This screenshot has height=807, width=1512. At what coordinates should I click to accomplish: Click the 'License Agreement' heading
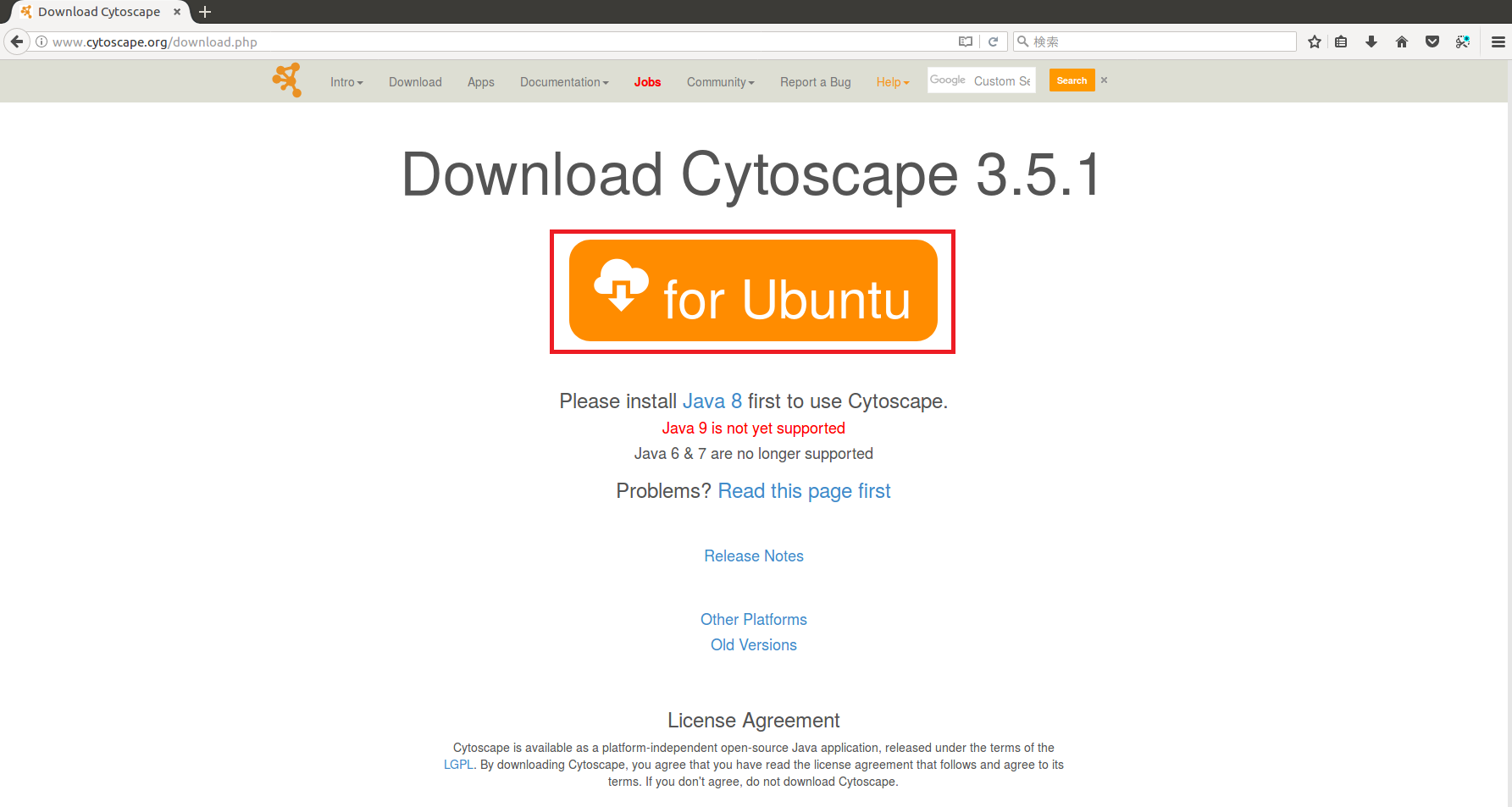[754, 721]
